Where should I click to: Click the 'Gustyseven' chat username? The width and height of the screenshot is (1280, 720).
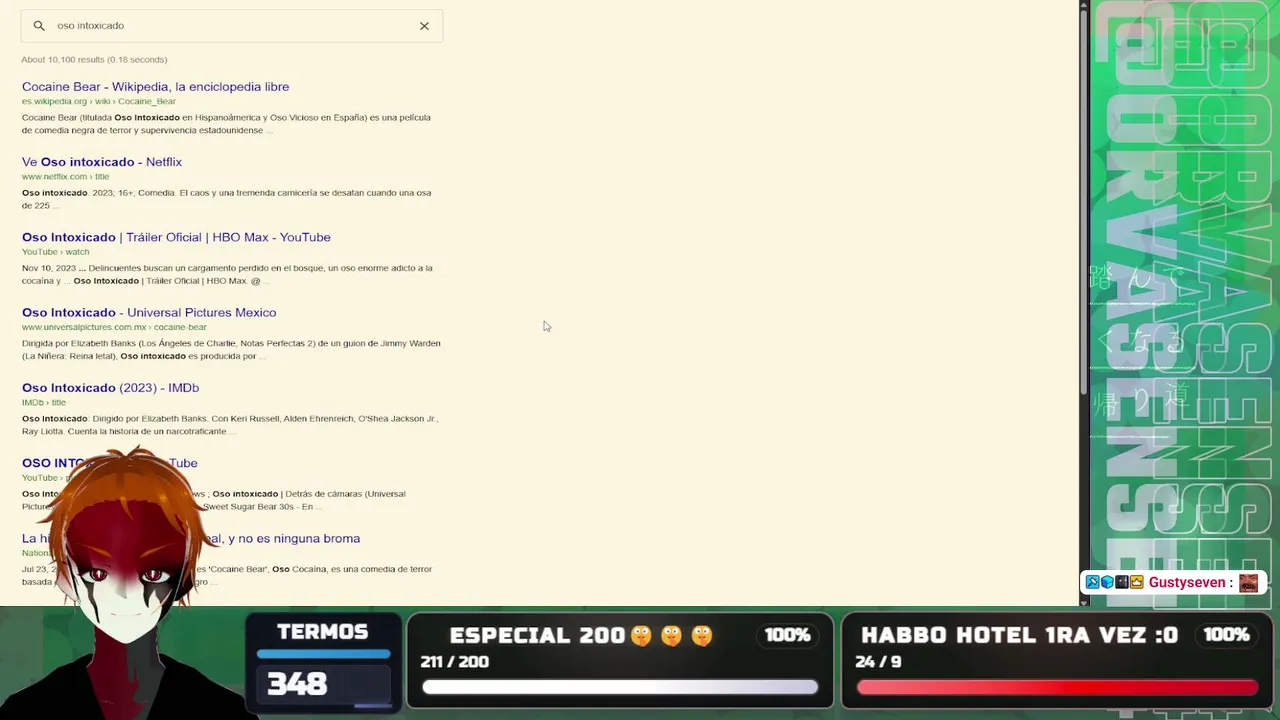point(1186,582)
